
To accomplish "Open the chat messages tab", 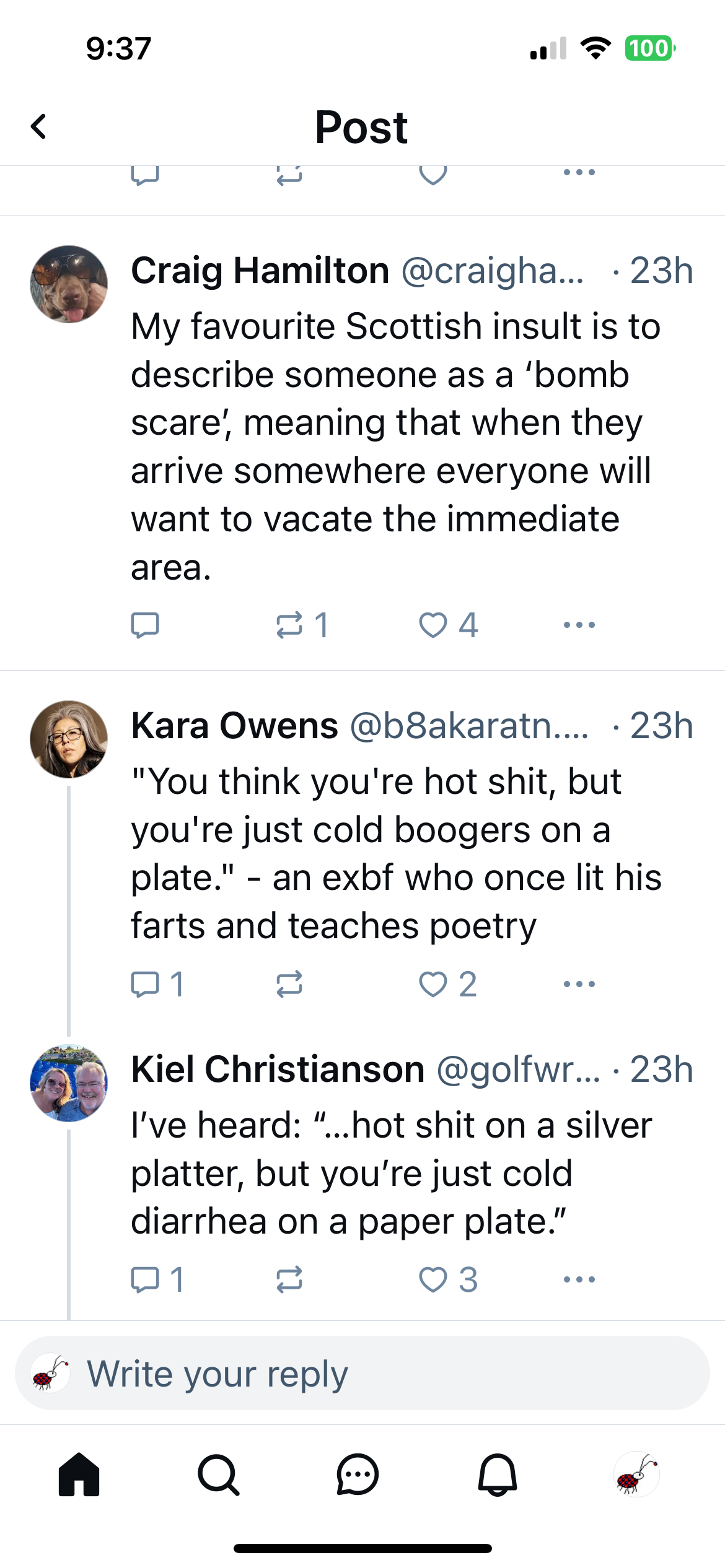I will (358, 1474).
